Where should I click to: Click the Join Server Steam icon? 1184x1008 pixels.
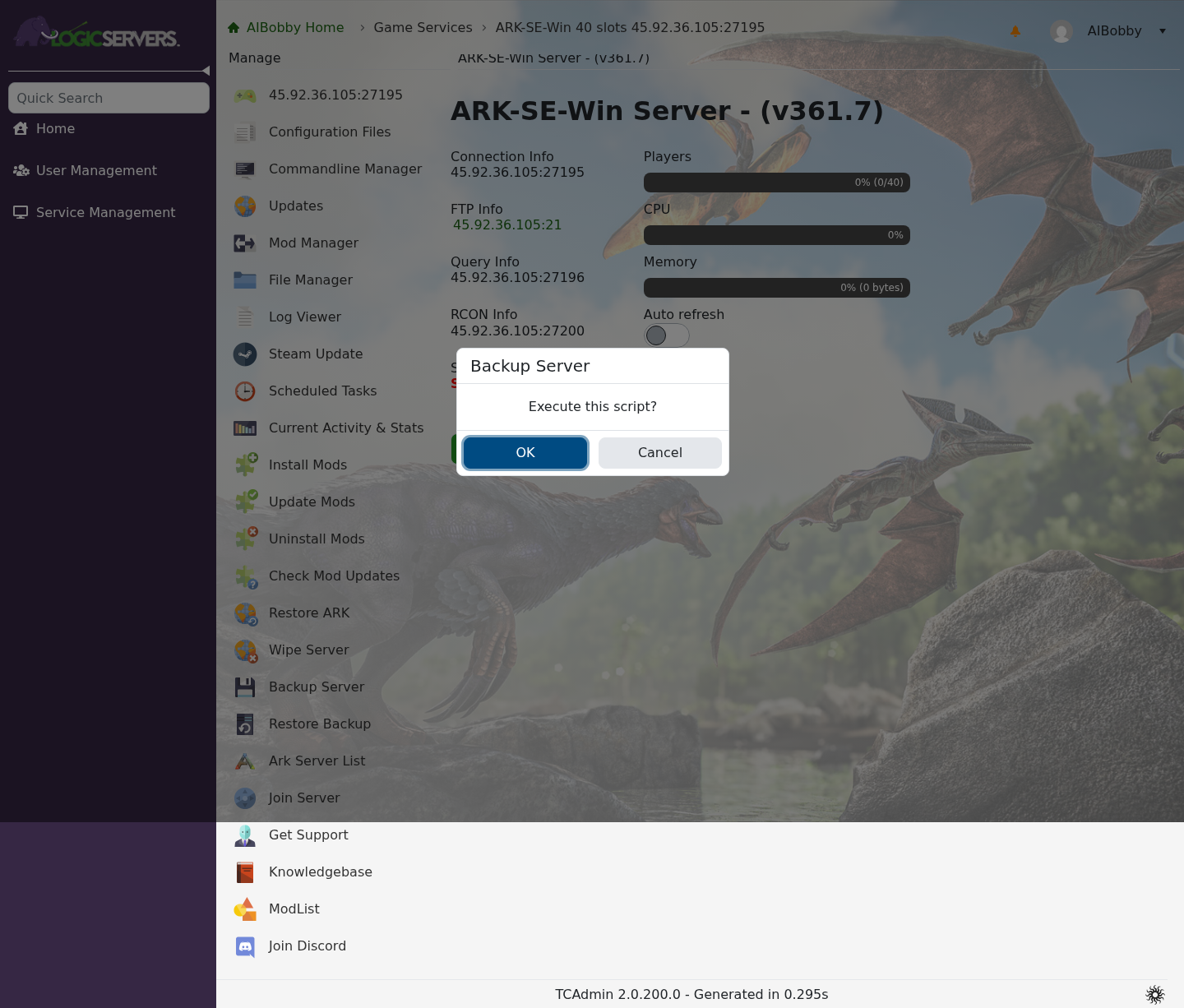click(x=245, y=798)
